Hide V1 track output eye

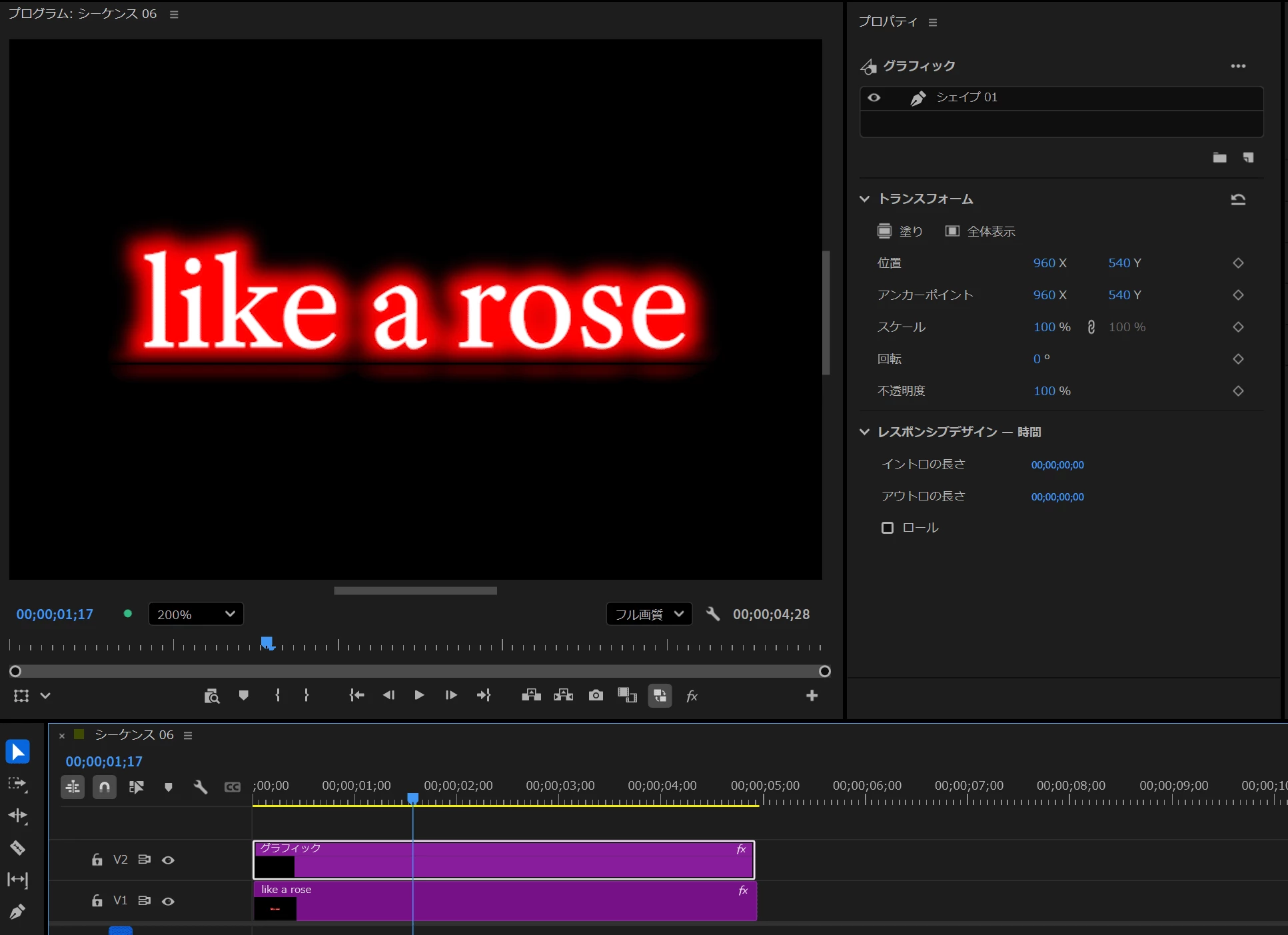pyautogui.click(x=169, y=902)
